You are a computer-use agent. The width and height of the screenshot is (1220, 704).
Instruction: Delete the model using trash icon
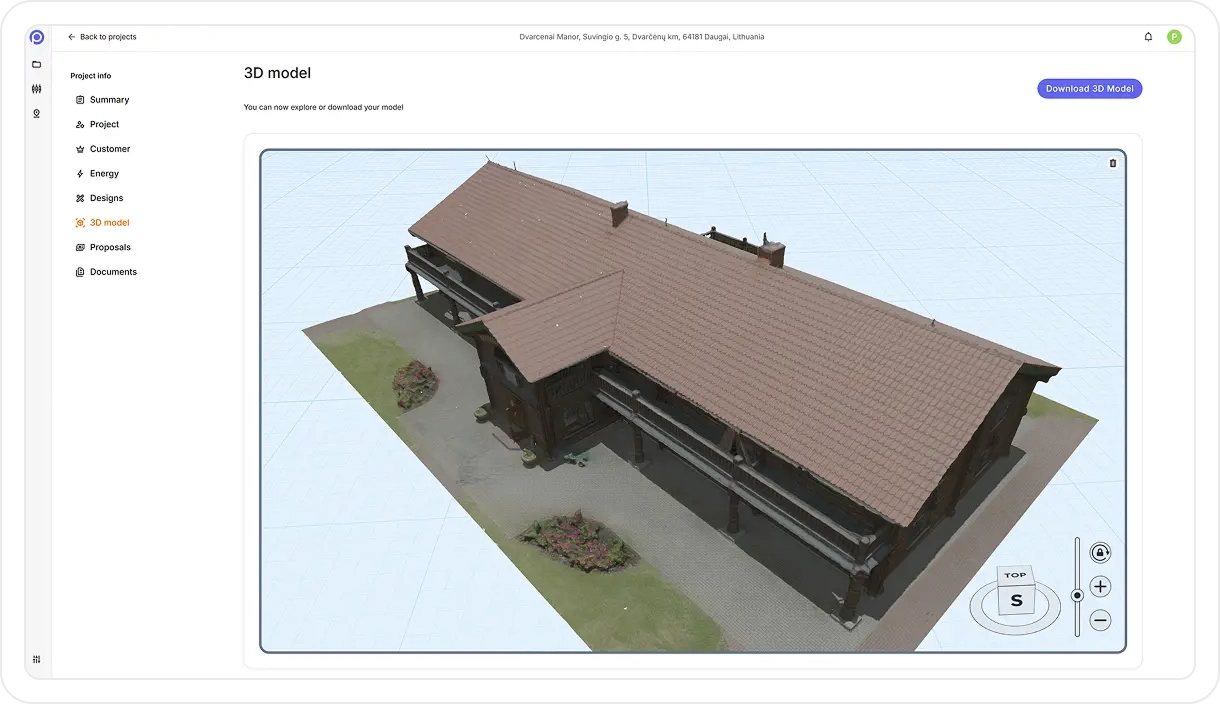(1113, 163)
